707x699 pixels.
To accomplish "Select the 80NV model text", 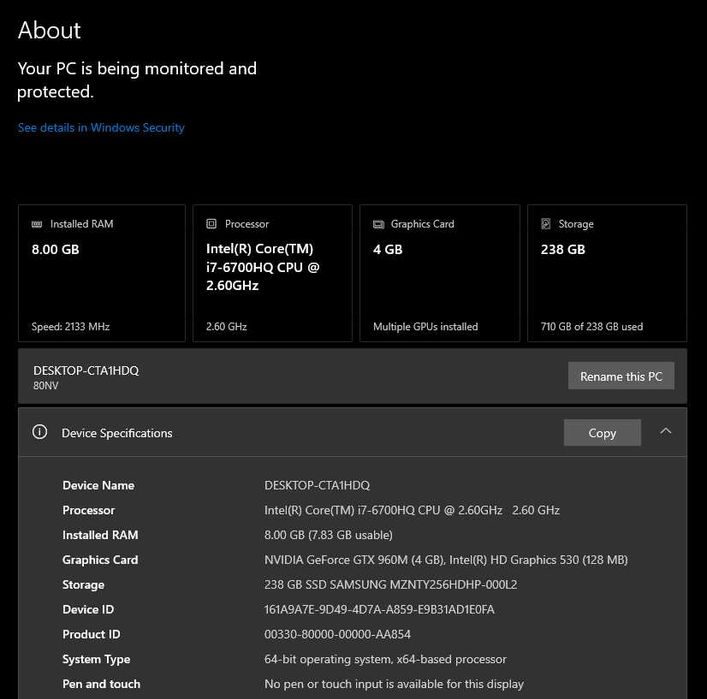I will pos(46,386).
